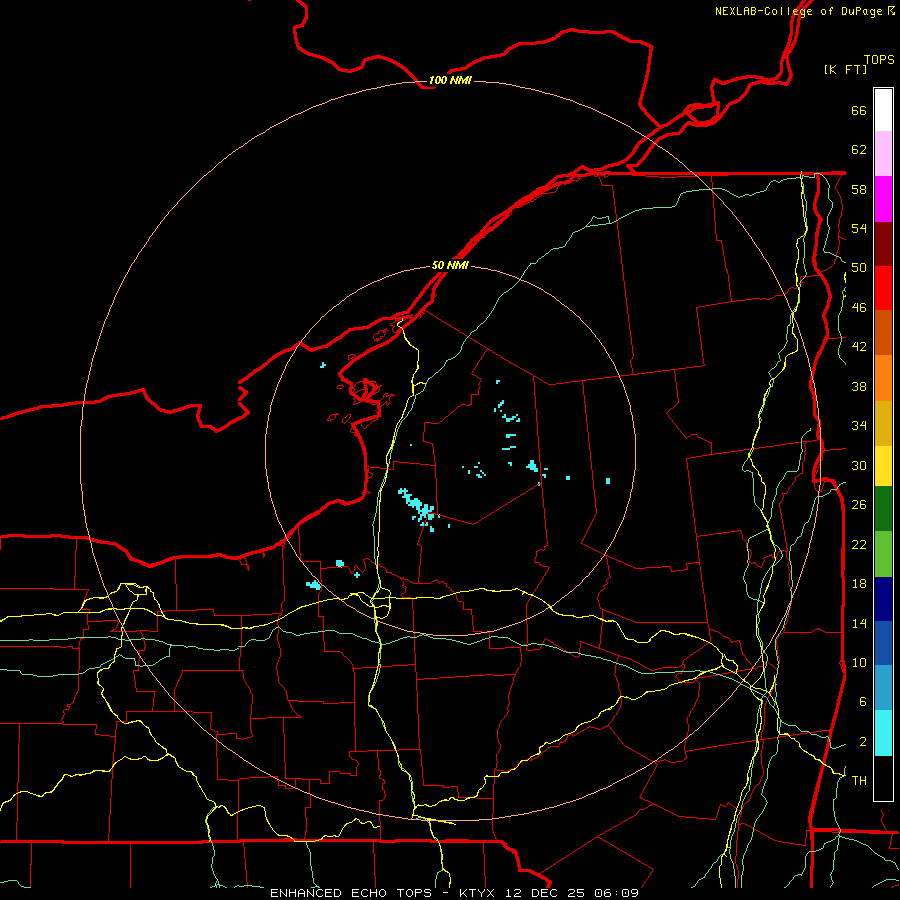This screenshot has width=900, height=900.
Task: Select the 50 value on the legend scale
Action: pos(859,268)
